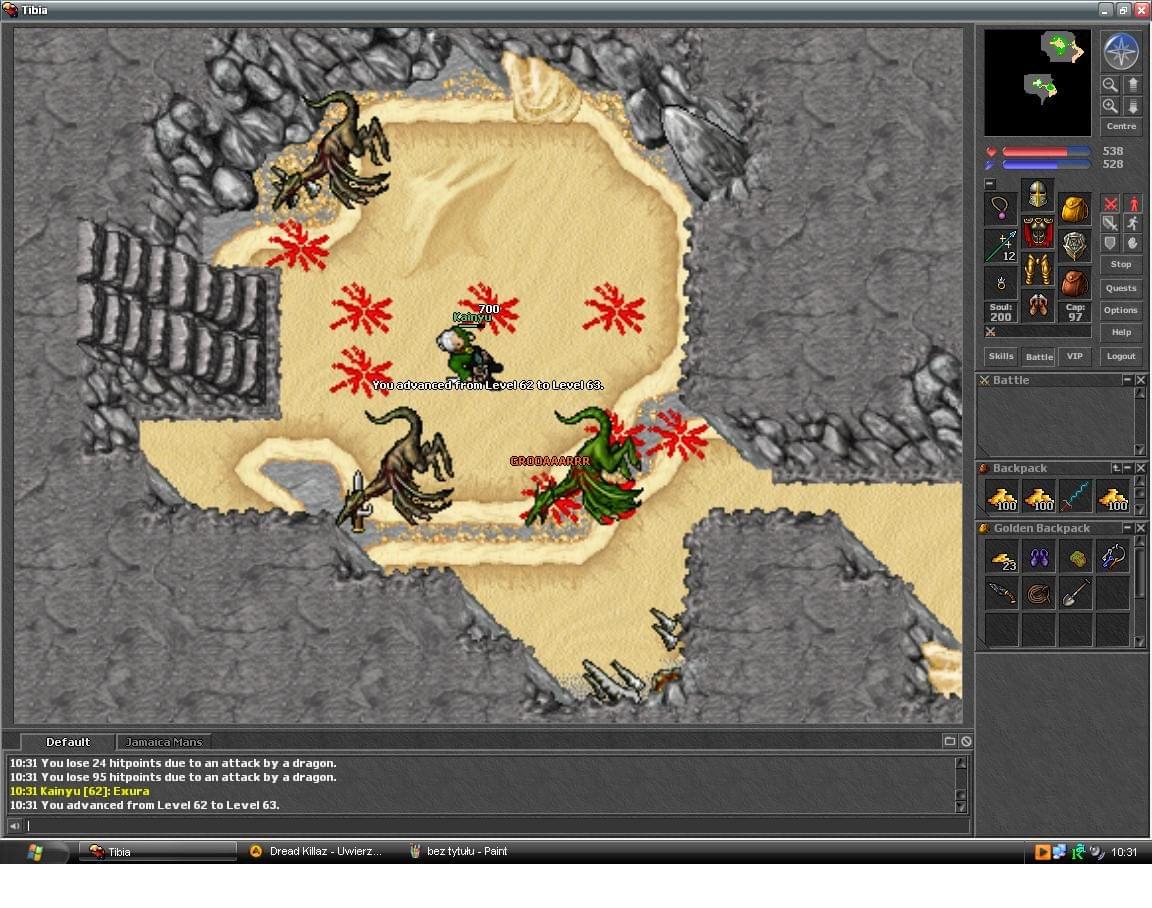Select the blue wand in Backpack
Viewport: 1152px width, 908px height.
(x=1076, y=497)
